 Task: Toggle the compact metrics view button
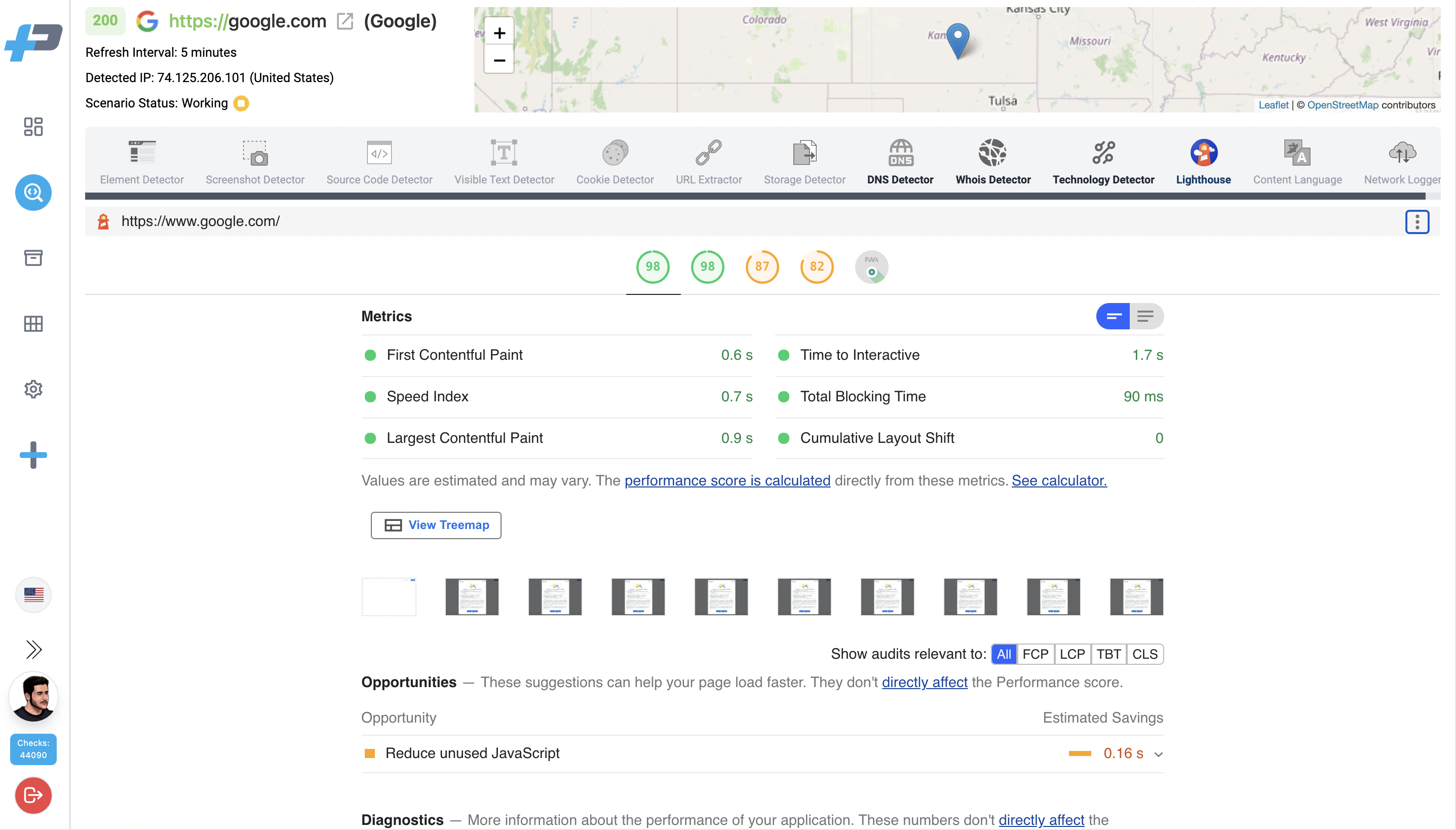[x=1113, y=316]
